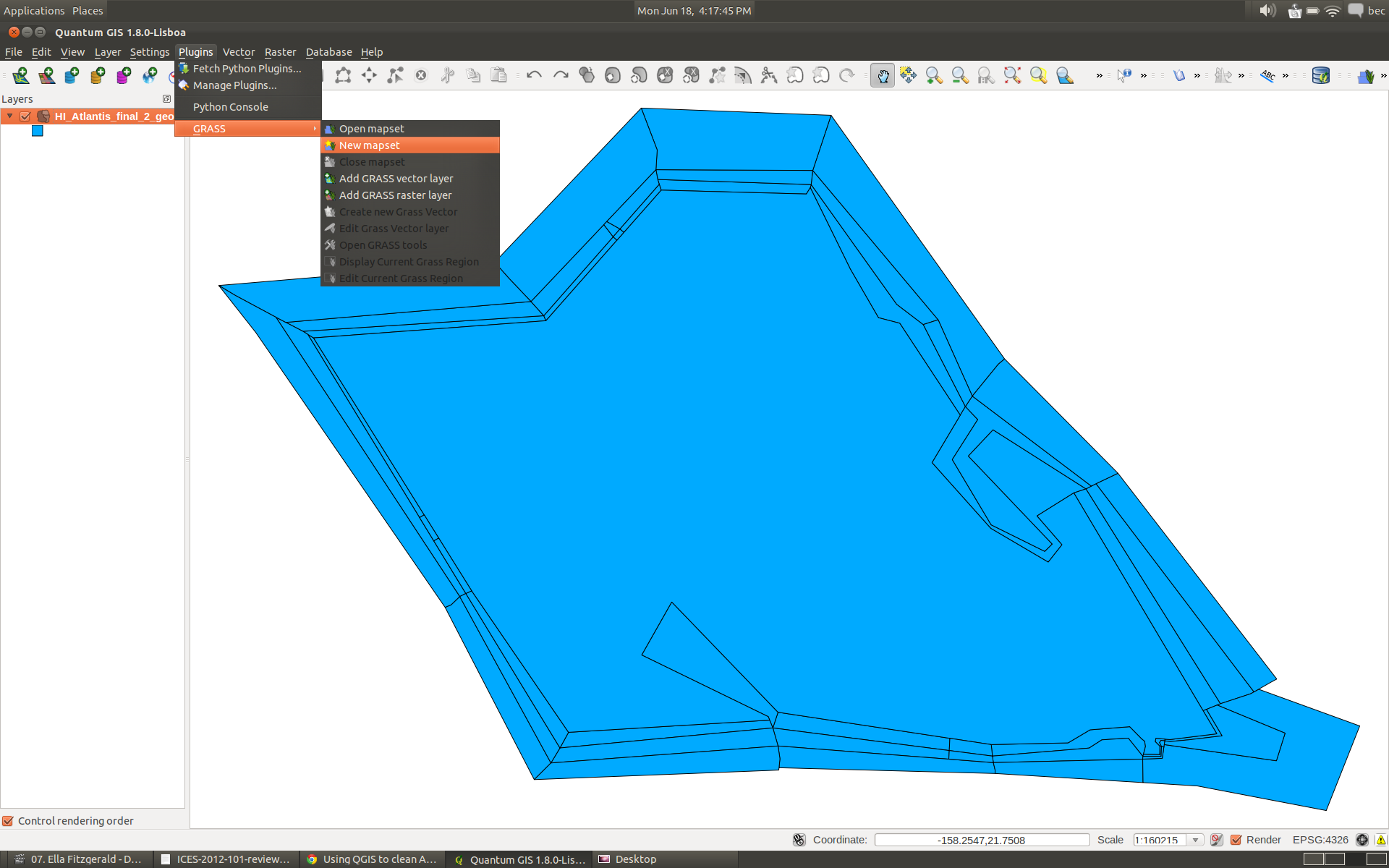The height and width of the screenshot is (868, 1389).
Task: Toggle HI_Atlantis_final_2_geo layer visibility checkbox
Action: pyautogui.click(x=25, y=116)
